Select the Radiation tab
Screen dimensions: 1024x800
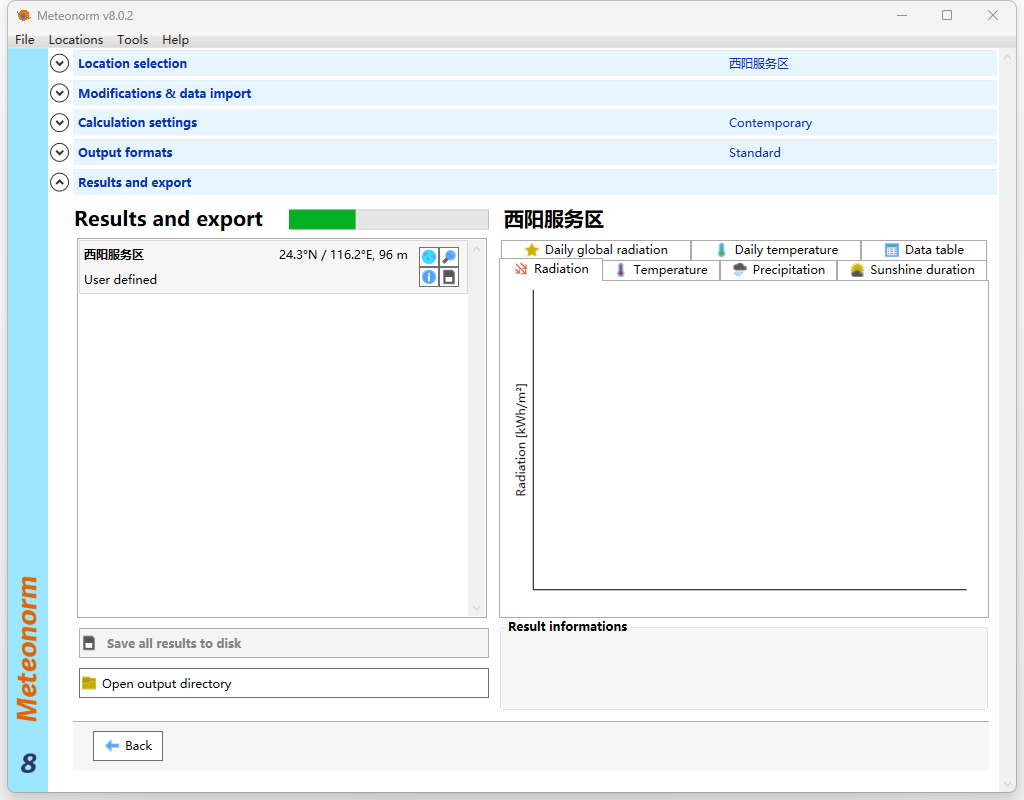point(551,269)
